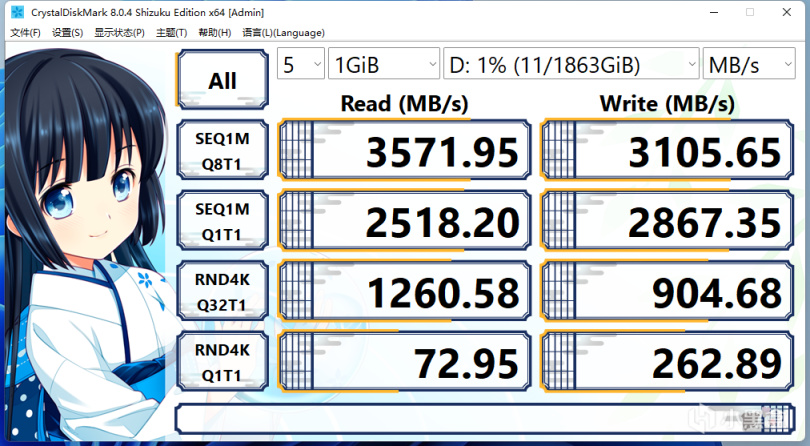This screenshot has height=446, width=810.
Task: Click the Write (MB/s) column header
Action: pos(667,103)
